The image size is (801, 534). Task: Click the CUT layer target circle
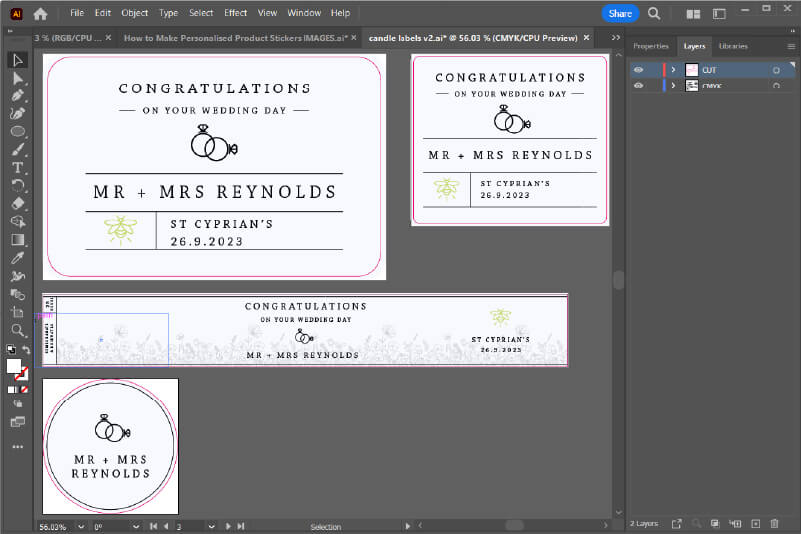click(776, 70)
